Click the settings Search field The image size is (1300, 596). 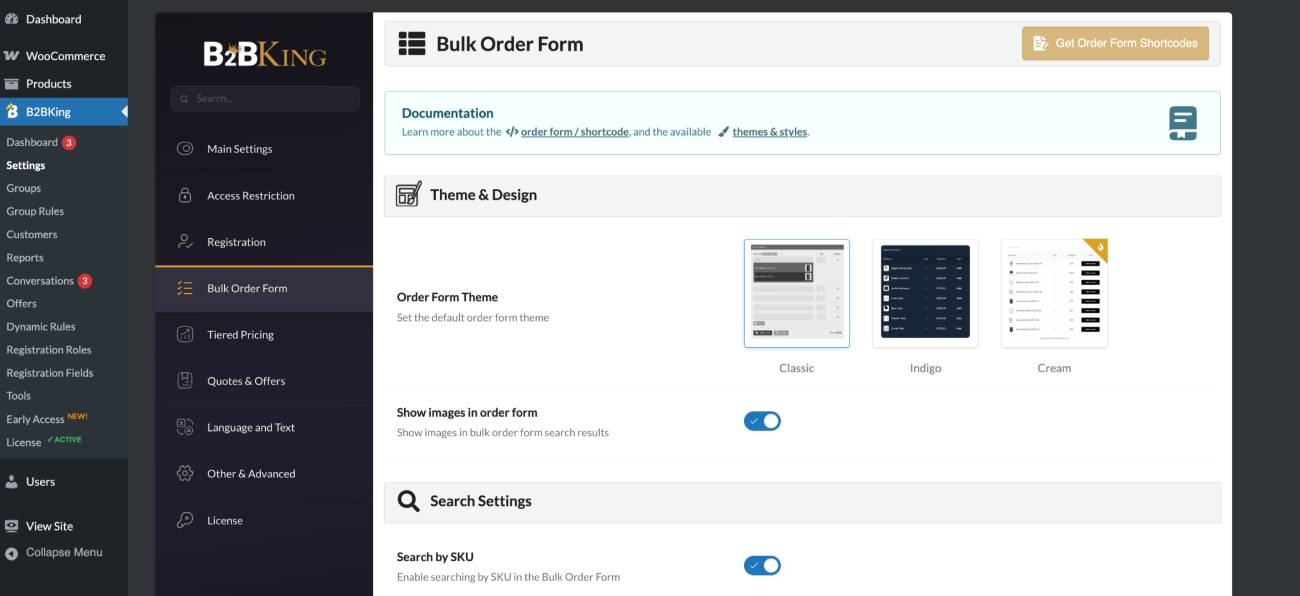pos(265,98)
